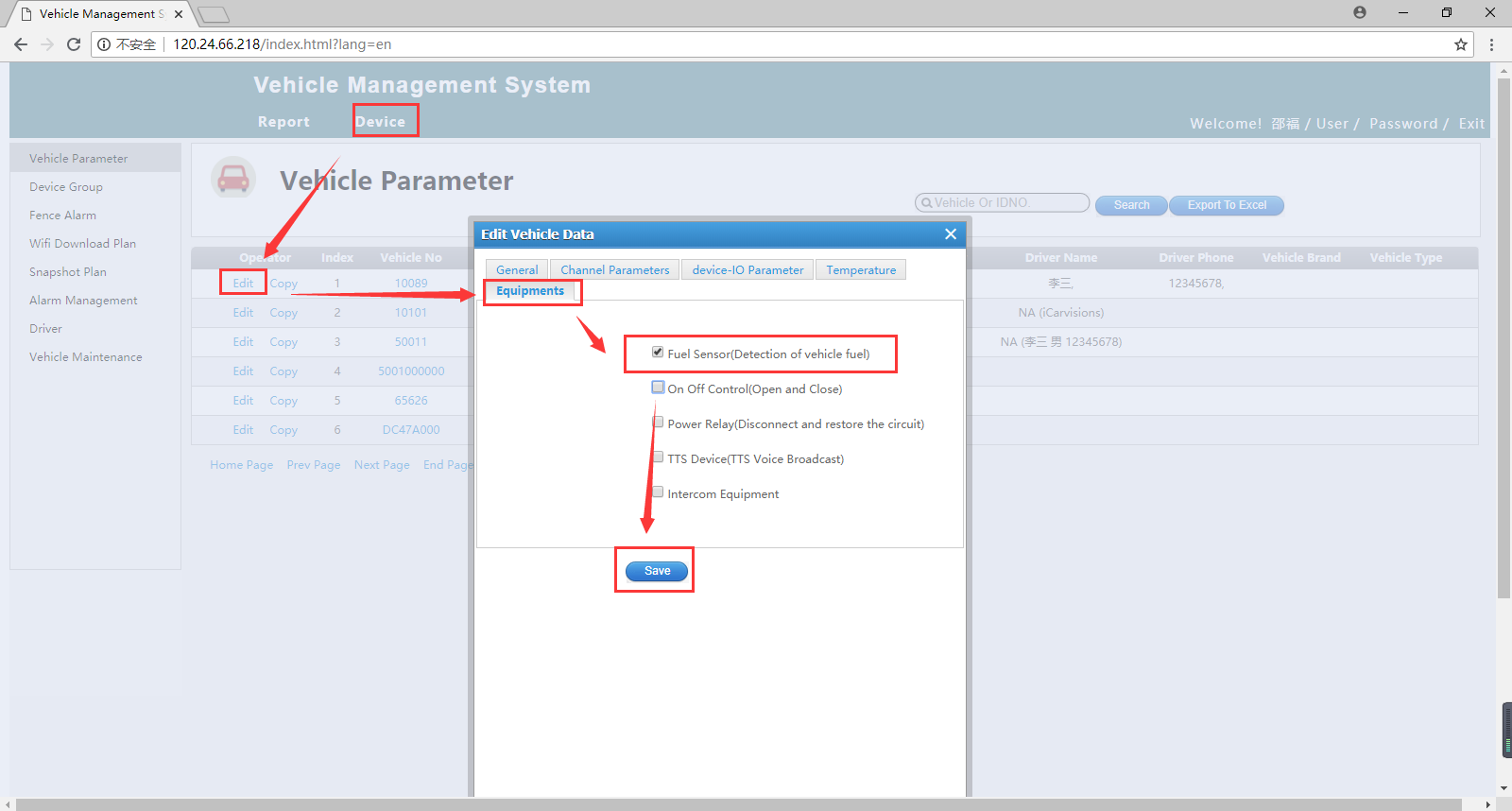
Task: Open Vehicle Maintenance in sidebar
Action: point(85,357)
